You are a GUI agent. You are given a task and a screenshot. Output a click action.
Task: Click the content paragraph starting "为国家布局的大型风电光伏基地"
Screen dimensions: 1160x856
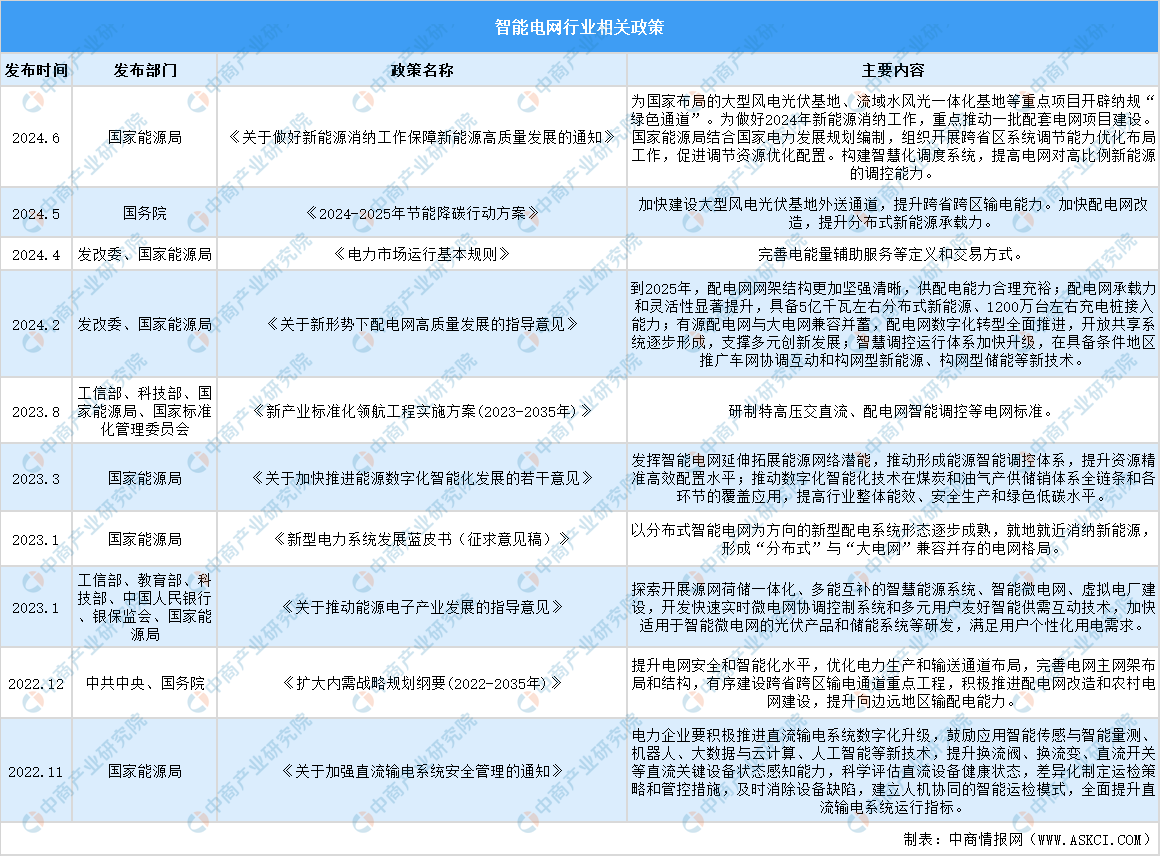[893, 138]
